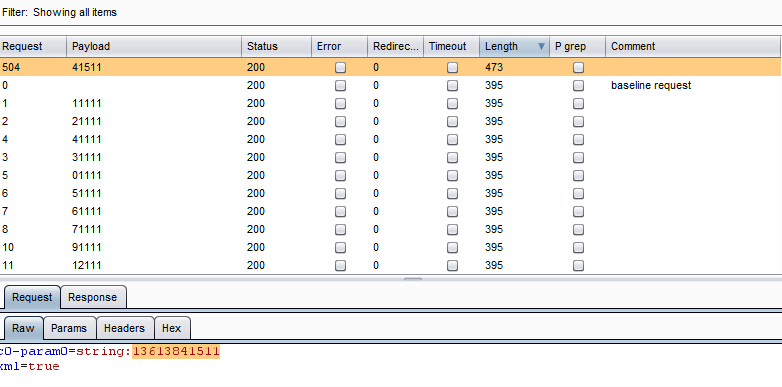
Task: Sort by the Request column header
Action: pos(33,46)
